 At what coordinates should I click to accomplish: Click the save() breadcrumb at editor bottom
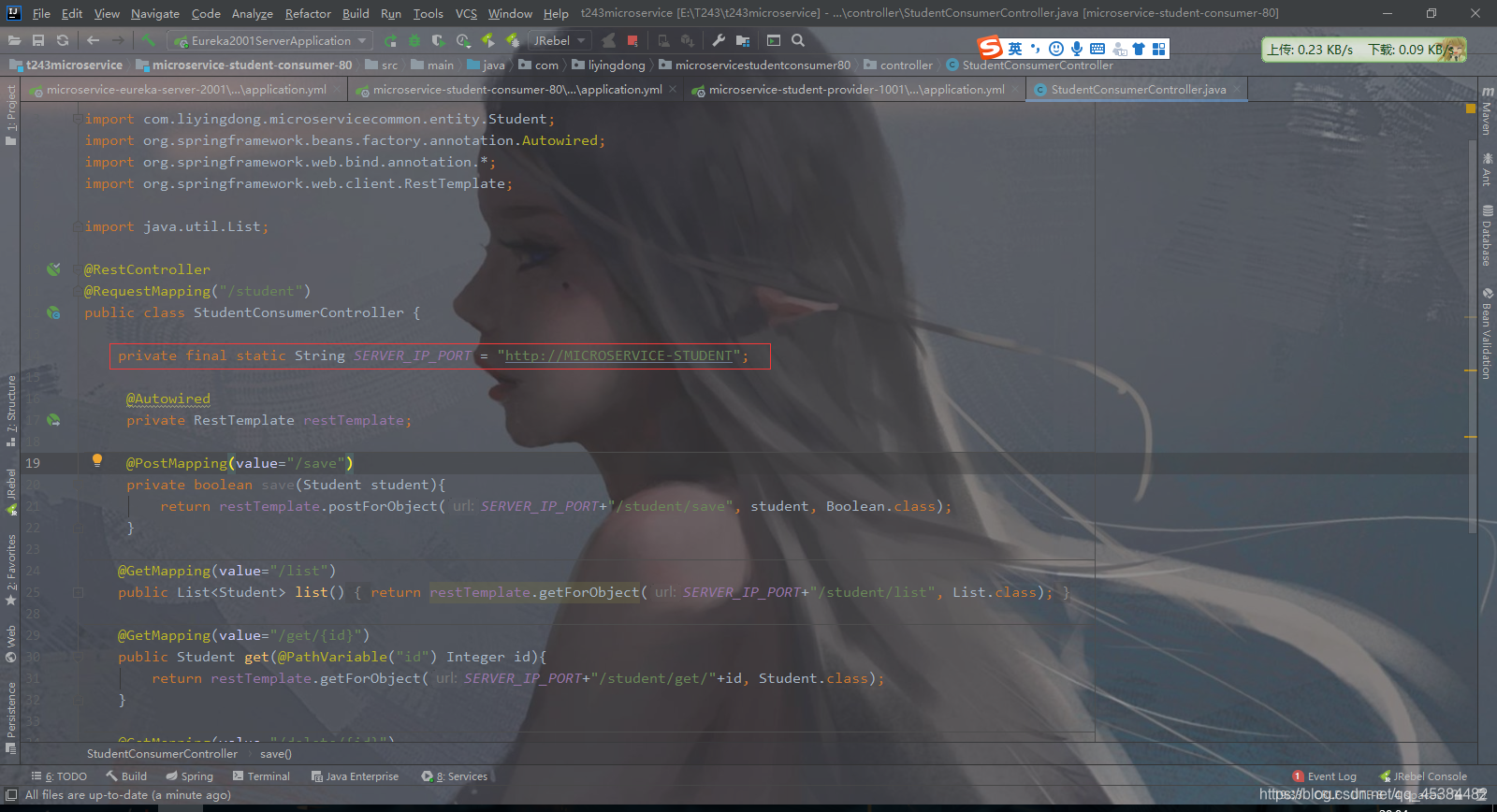[x=276, y=754]
